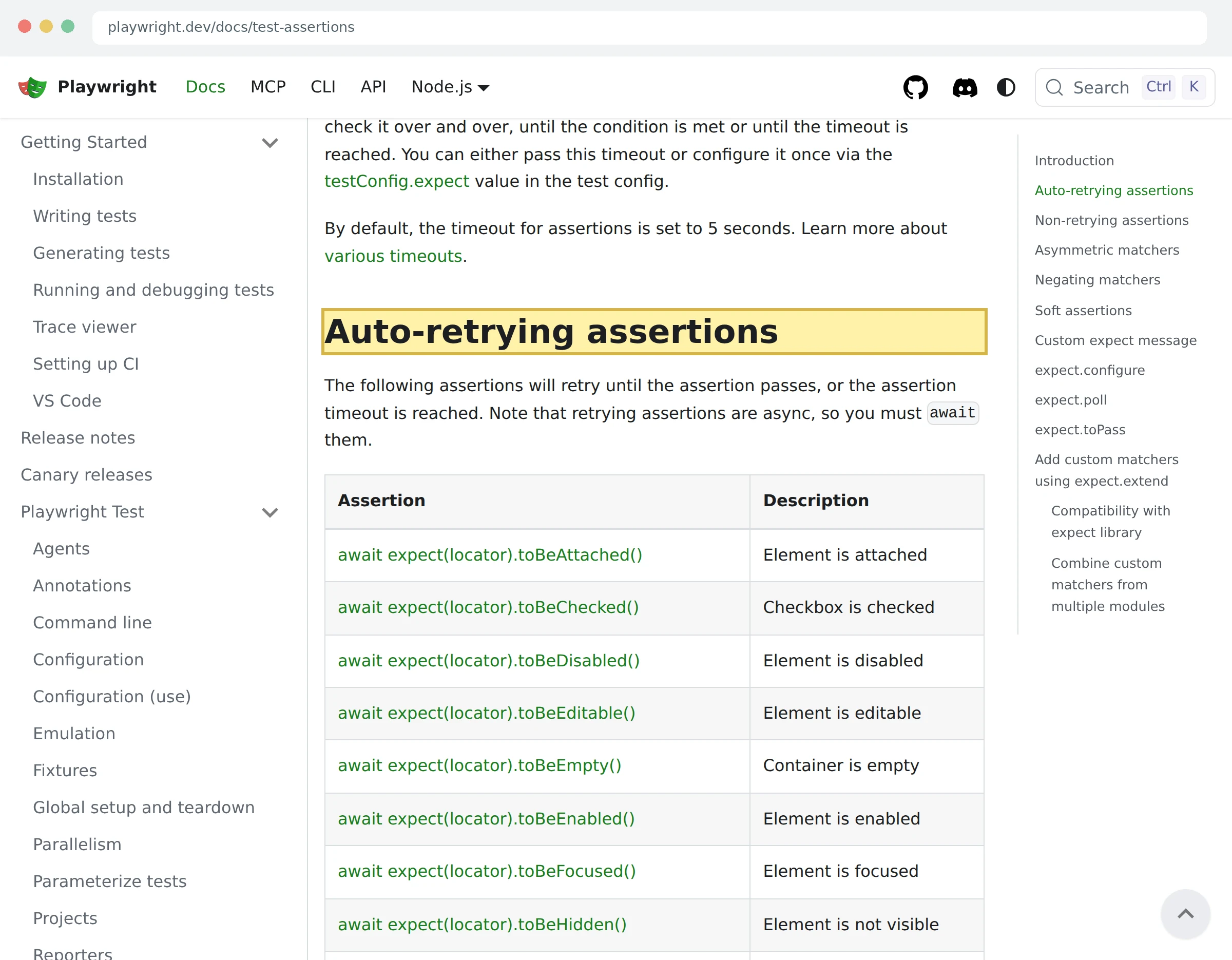Open the GitHub repository icon

(x=916, y=87)
